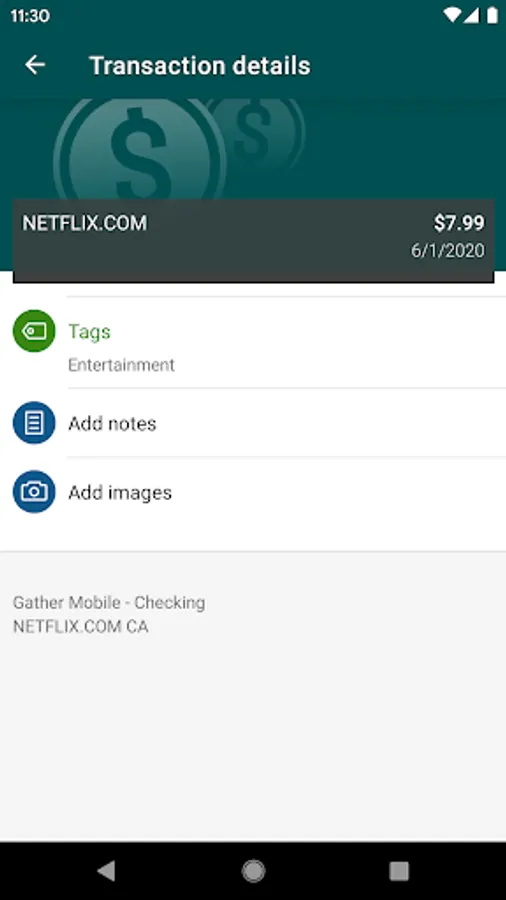Click the Transaction details title
Image resolution: width=506 pixels, height=900 pixels.
(200, 65)
